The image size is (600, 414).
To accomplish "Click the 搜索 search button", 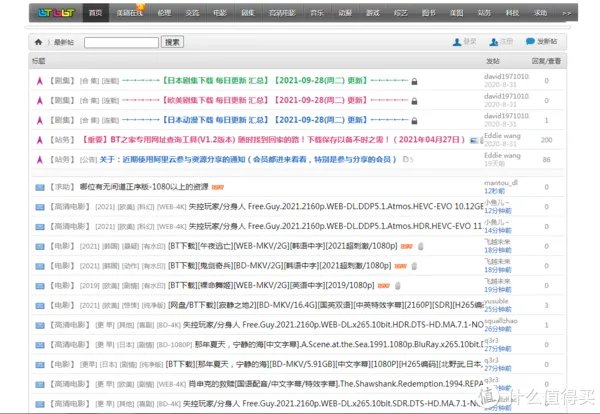I will [x=172, y=42].
